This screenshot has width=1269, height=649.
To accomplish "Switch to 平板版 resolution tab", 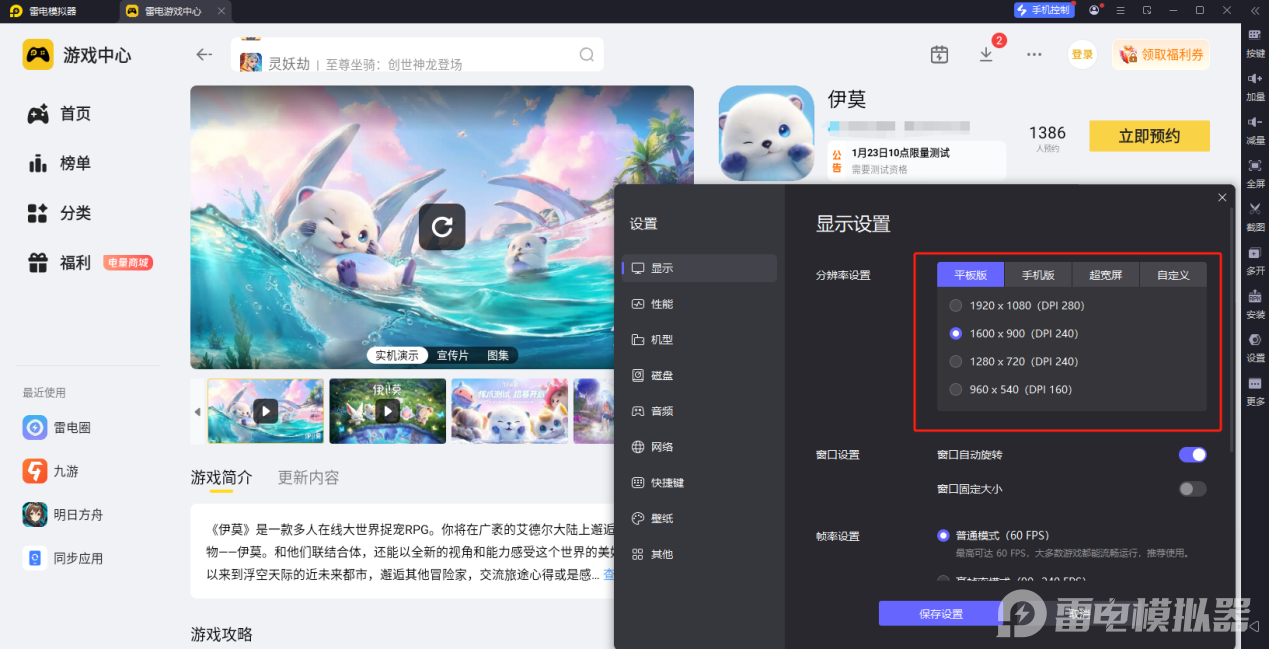I will coord(970,275).
